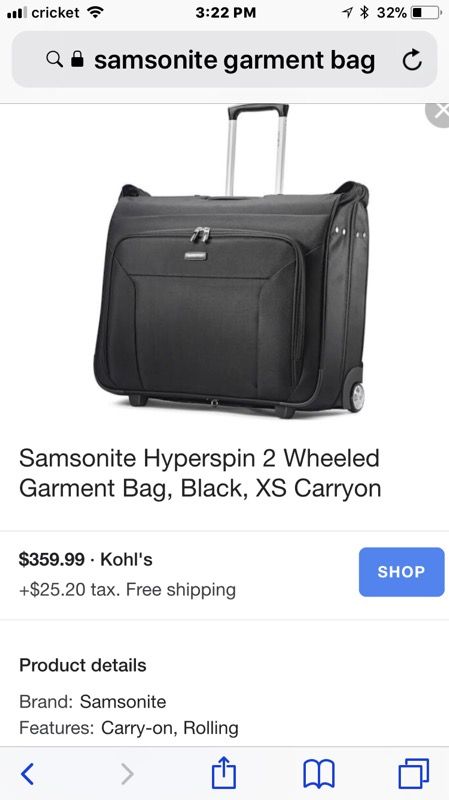Open the tabs overview icon

pos(414,773)
